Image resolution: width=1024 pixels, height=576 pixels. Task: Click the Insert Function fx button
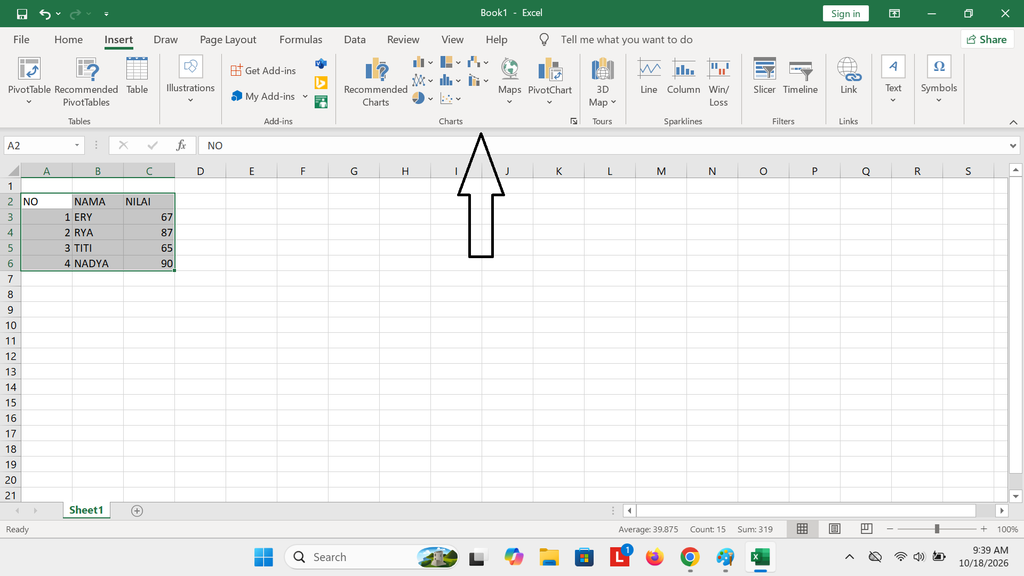tap(181, 145)
